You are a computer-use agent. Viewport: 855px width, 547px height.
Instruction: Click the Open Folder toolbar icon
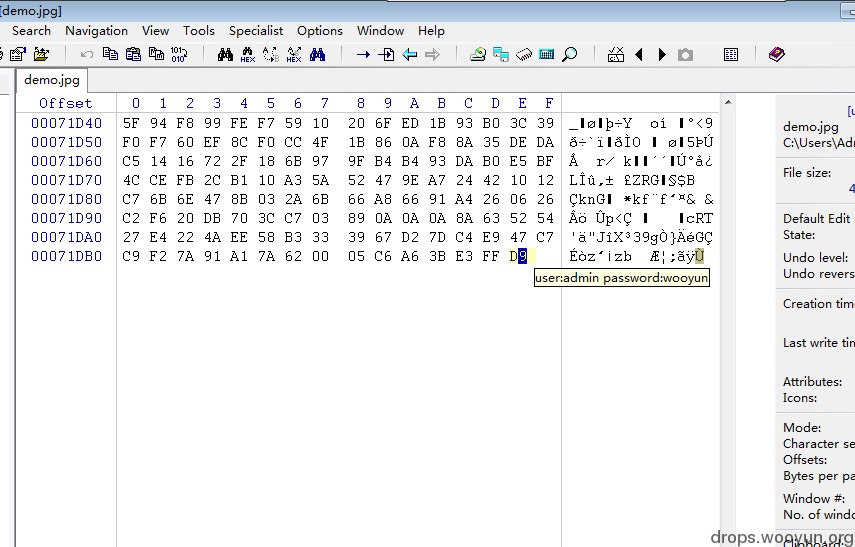41,55
